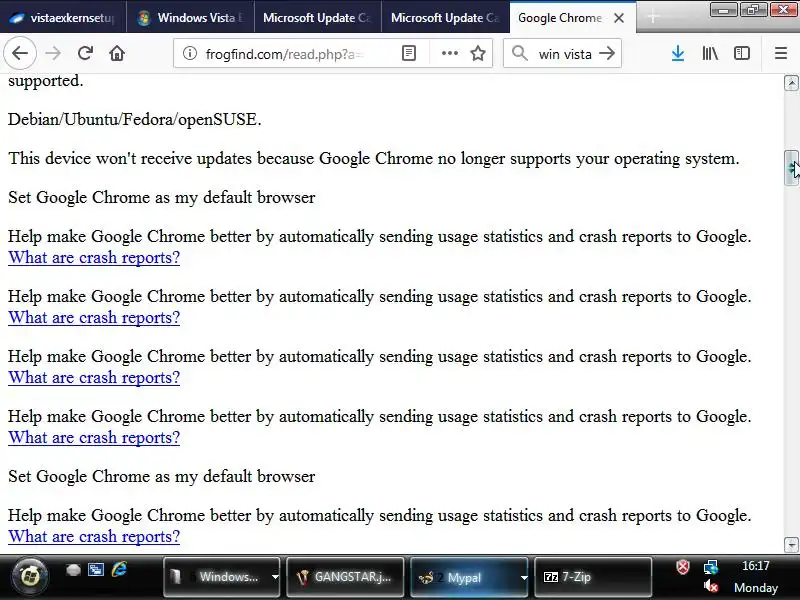Switch to the Windows Vista tab
800x600 pixels.
coord(190,18)
